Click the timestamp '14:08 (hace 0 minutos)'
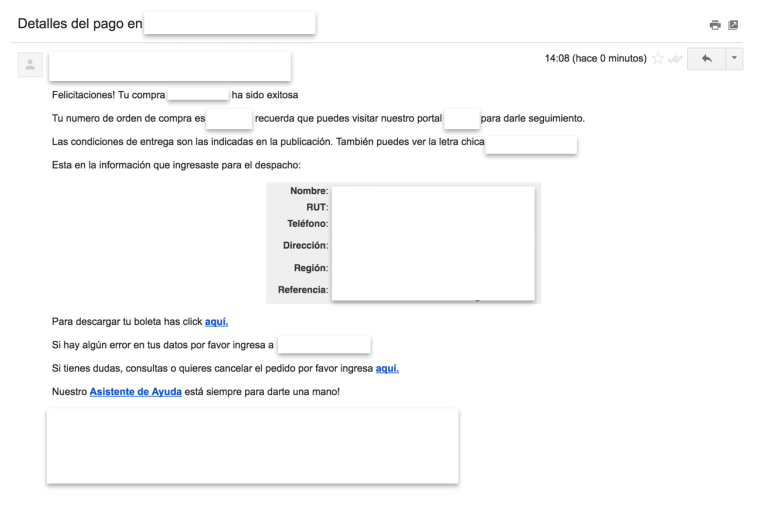Image resolution: width=768 pixels, height=507 pixels. [x=596, y=59]
